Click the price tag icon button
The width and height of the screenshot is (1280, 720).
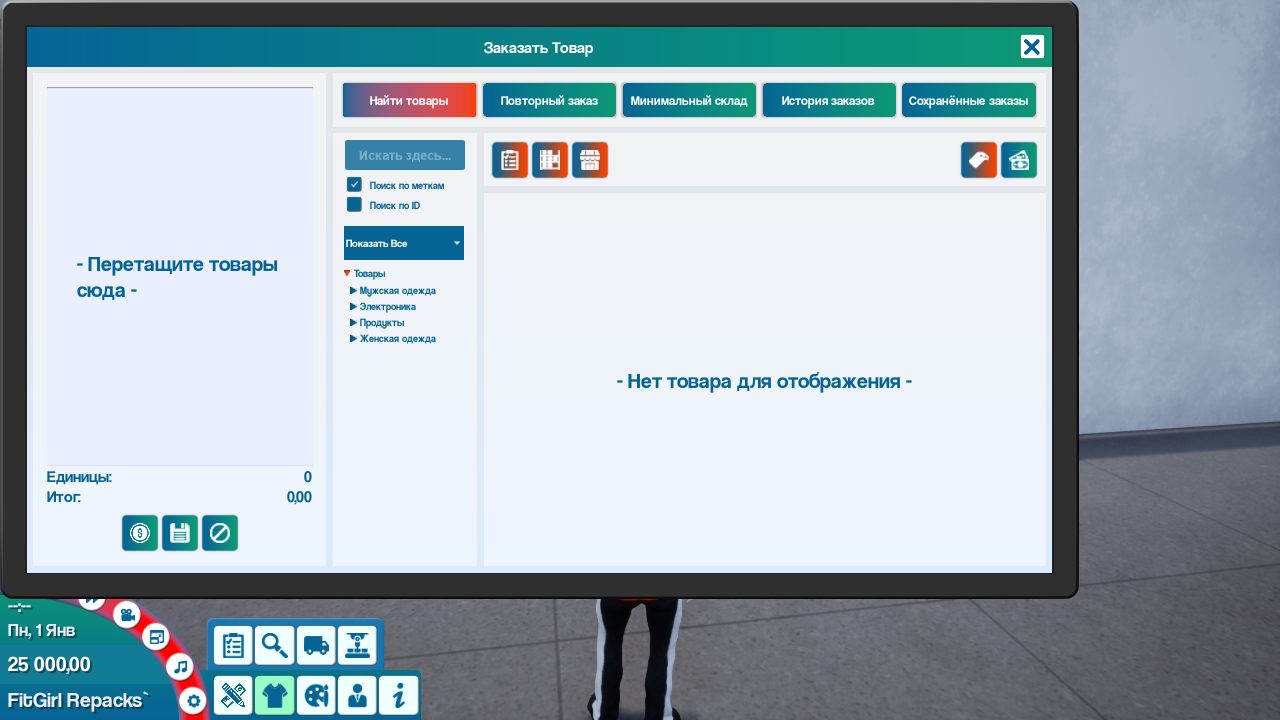coord(978,160)
